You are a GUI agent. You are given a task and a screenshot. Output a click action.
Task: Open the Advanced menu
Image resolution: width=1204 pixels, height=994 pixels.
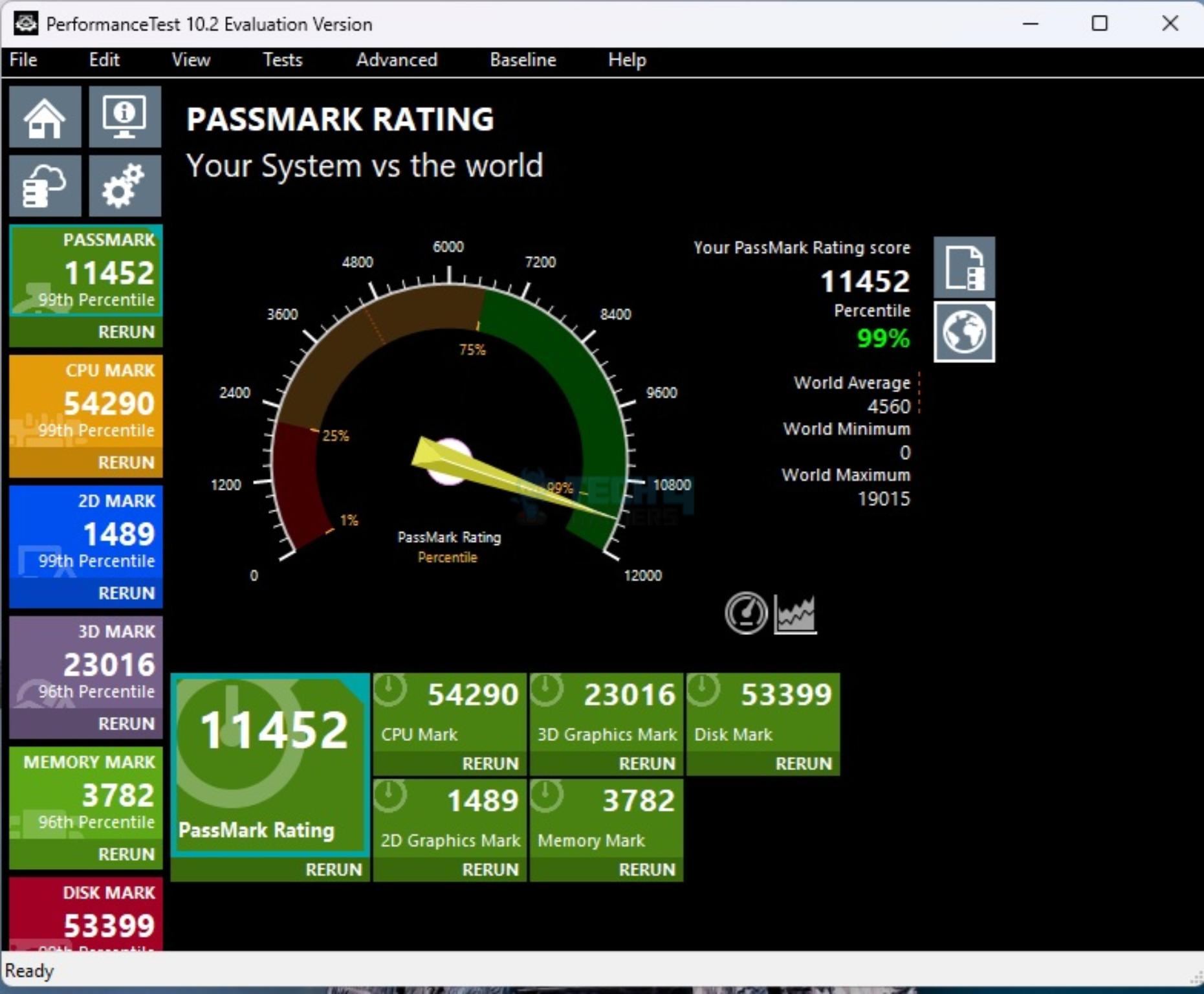coord(397,60)
